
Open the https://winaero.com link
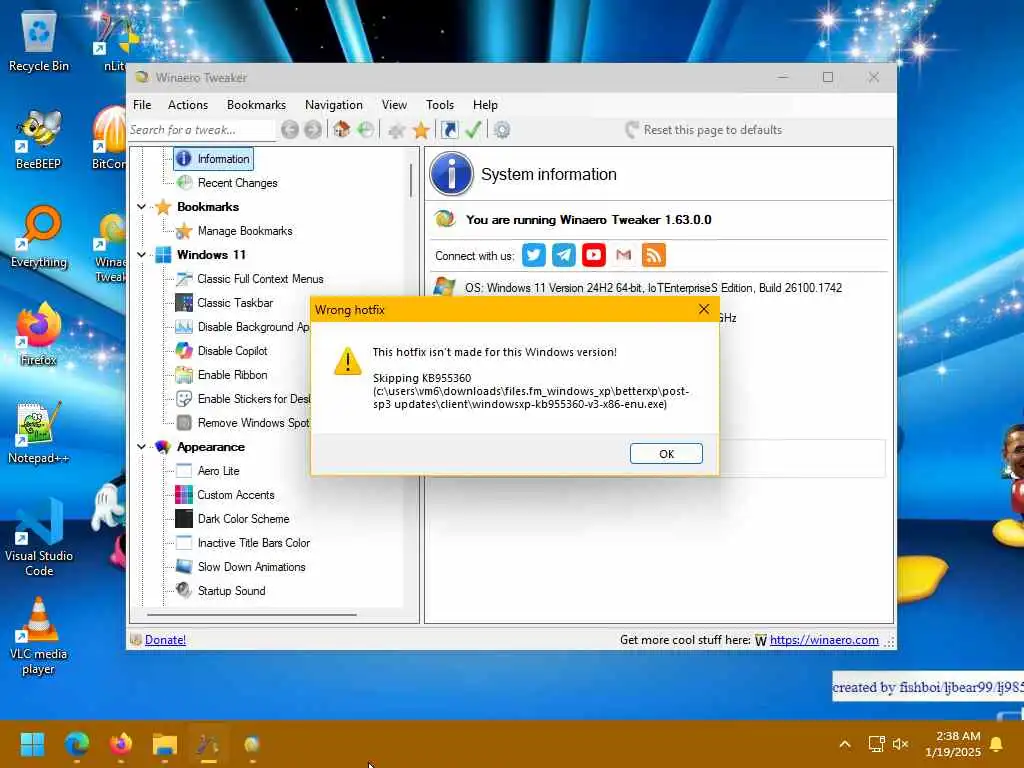coord(824,640)
